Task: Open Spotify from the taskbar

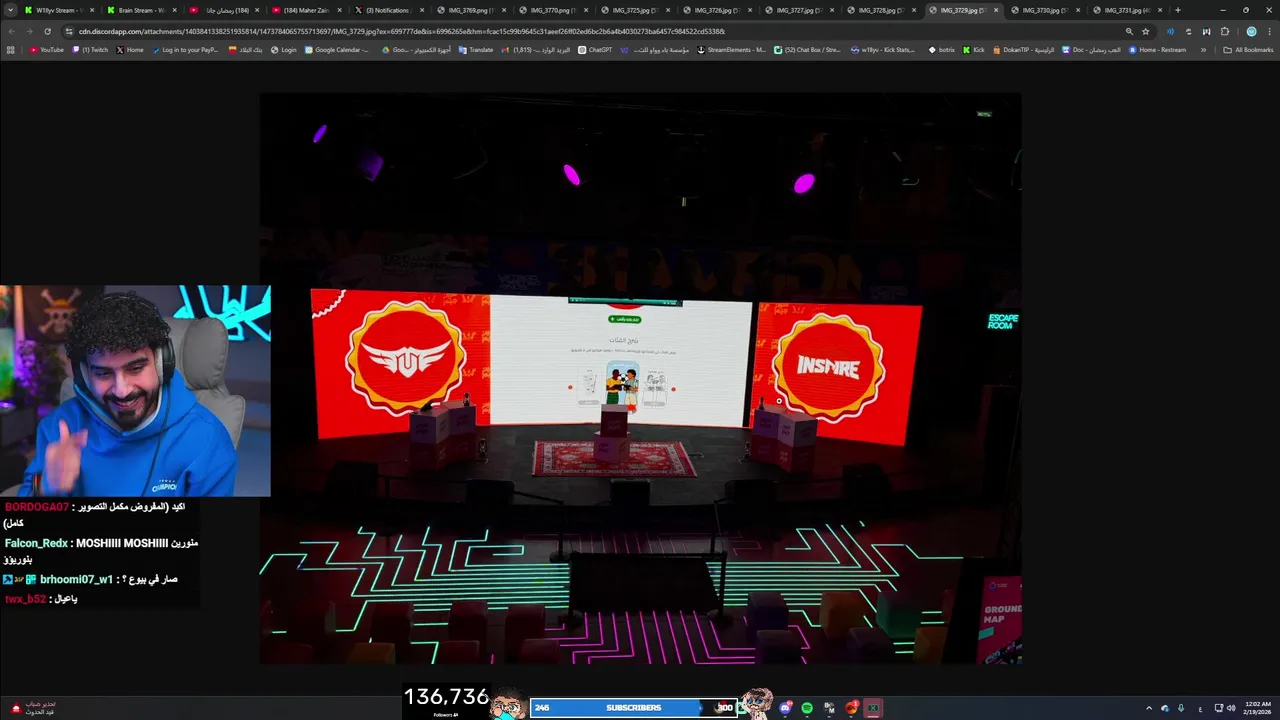Action: tap(807, 708)
